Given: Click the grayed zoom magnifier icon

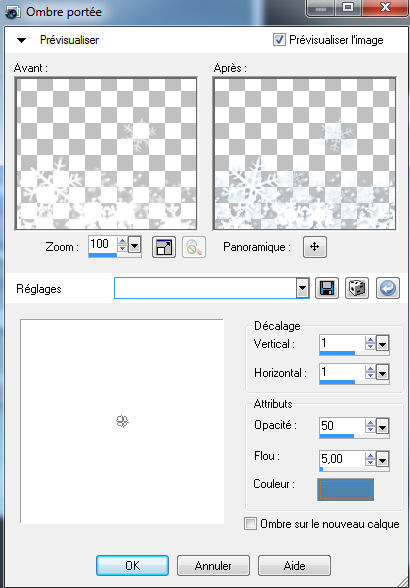Looking at the screenshot, I should tap(194, 247).
